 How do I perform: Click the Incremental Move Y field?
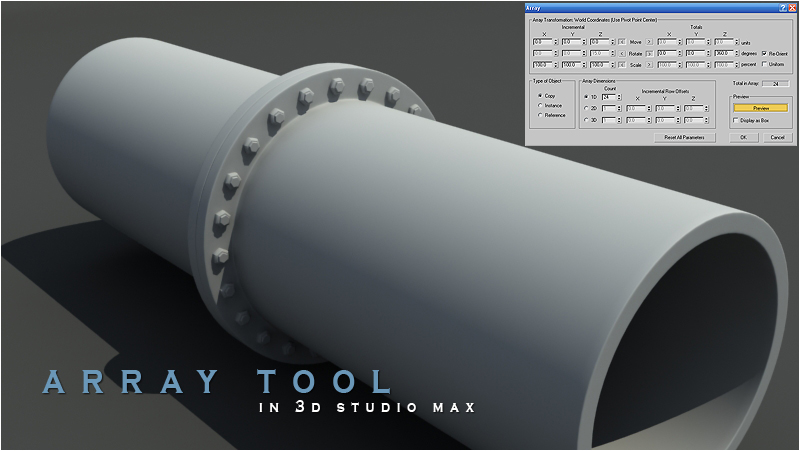point(571,42)
